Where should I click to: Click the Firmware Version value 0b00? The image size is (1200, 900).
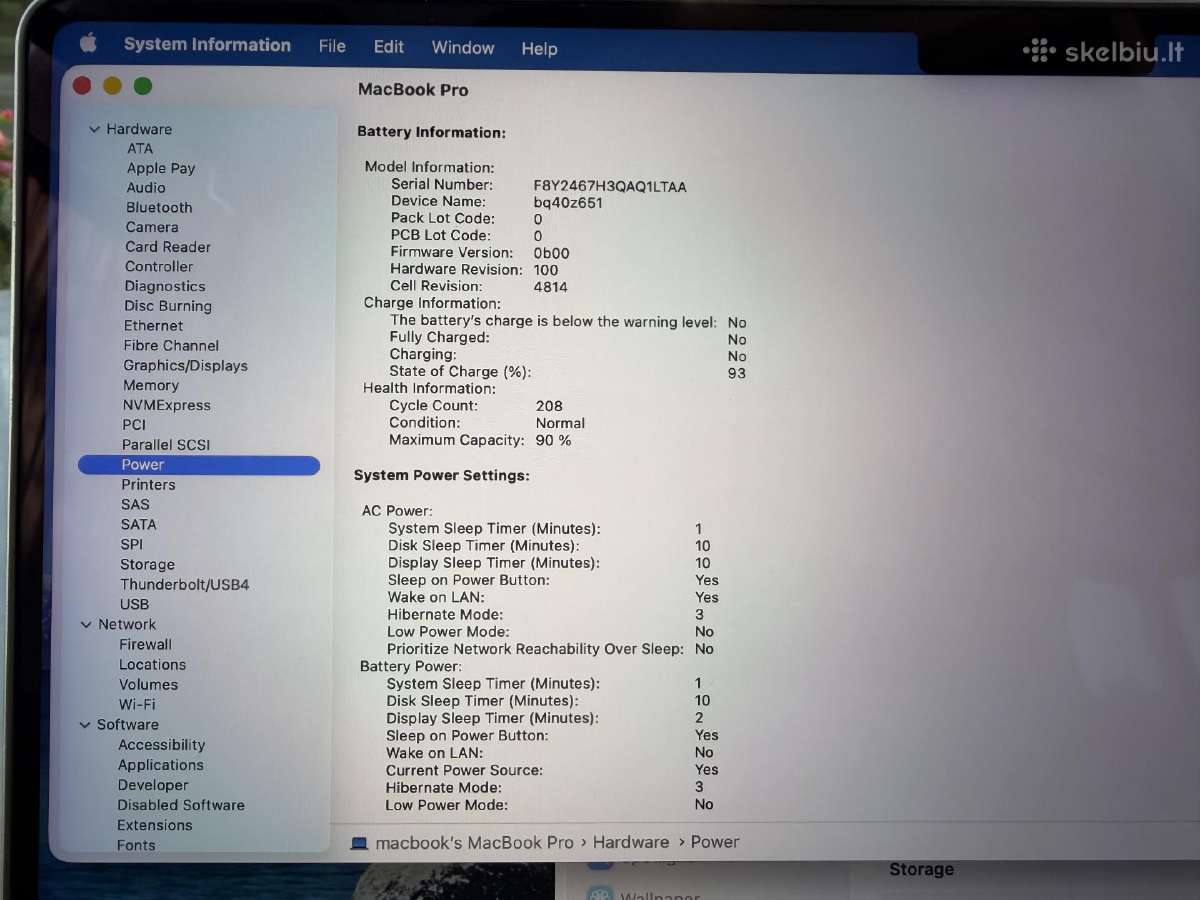551,253
